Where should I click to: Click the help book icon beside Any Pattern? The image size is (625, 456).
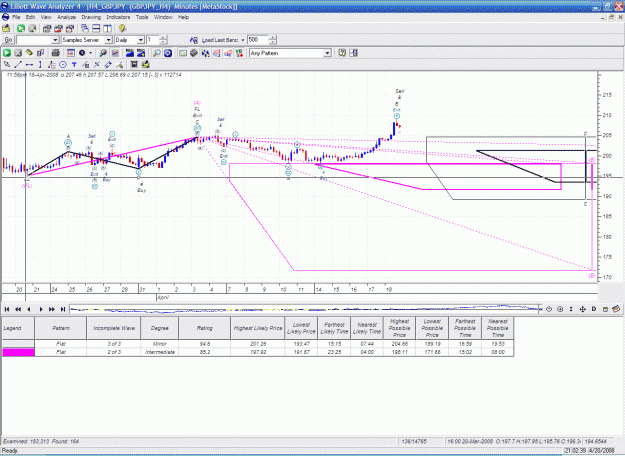pos(342,53)
